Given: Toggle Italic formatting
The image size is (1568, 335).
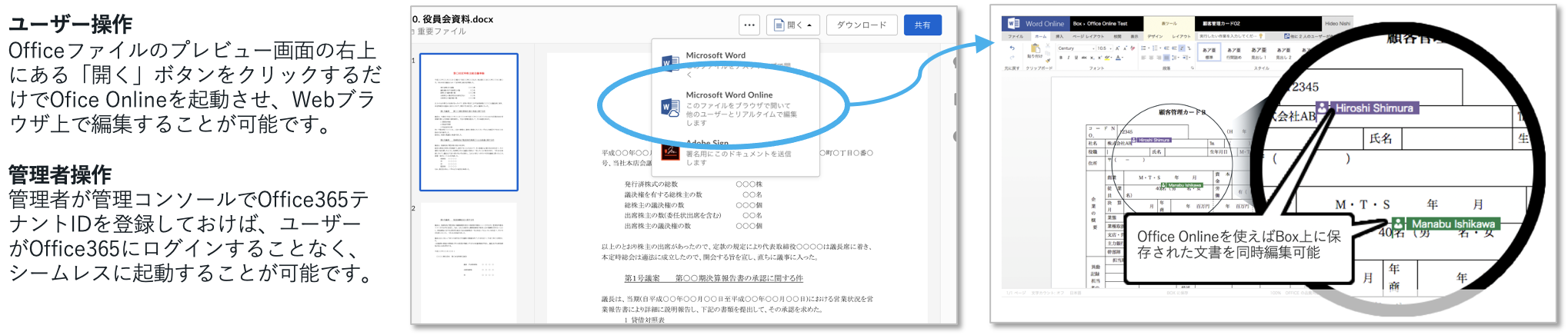Looking at the screenshot, I should point(1069,58).
